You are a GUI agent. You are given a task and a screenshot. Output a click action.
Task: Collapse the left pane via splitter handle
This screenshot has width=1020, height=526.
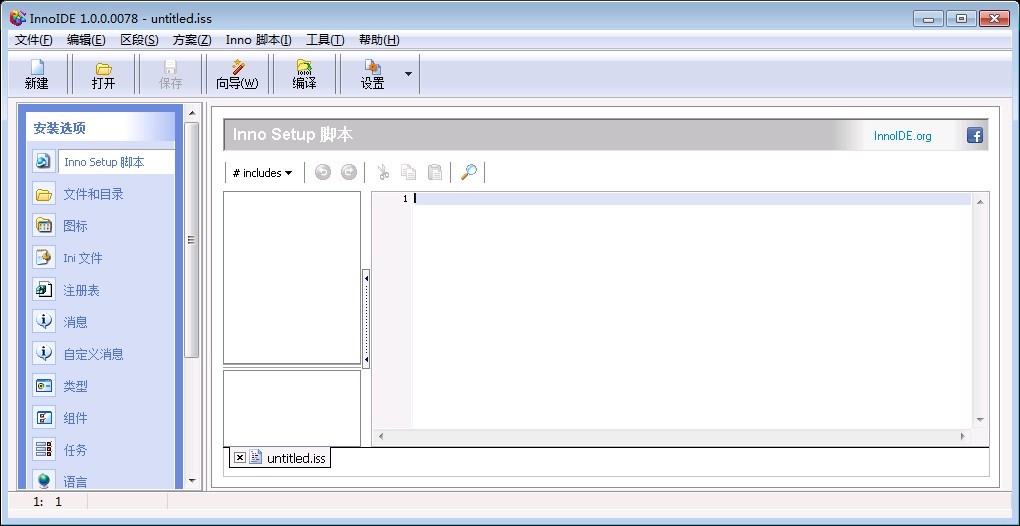(x=366, y=319)
